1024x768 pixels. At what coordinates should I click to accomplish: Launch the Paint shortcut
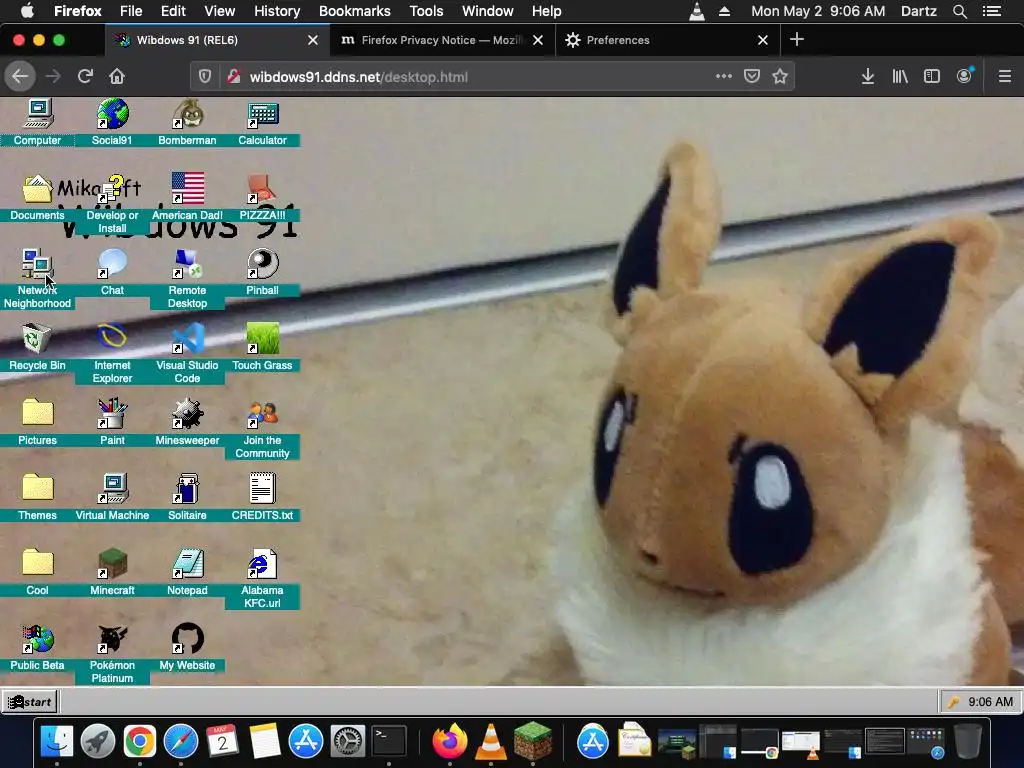click(x=112, y=422)
